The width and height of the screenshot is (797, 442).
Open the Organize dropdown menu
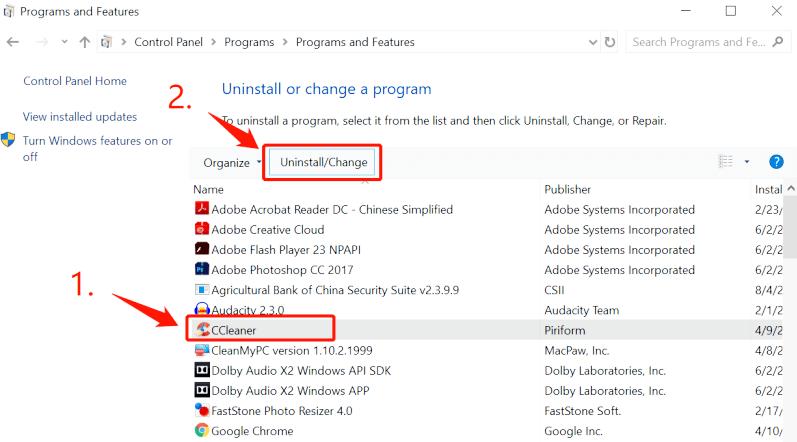click(230, 162)
